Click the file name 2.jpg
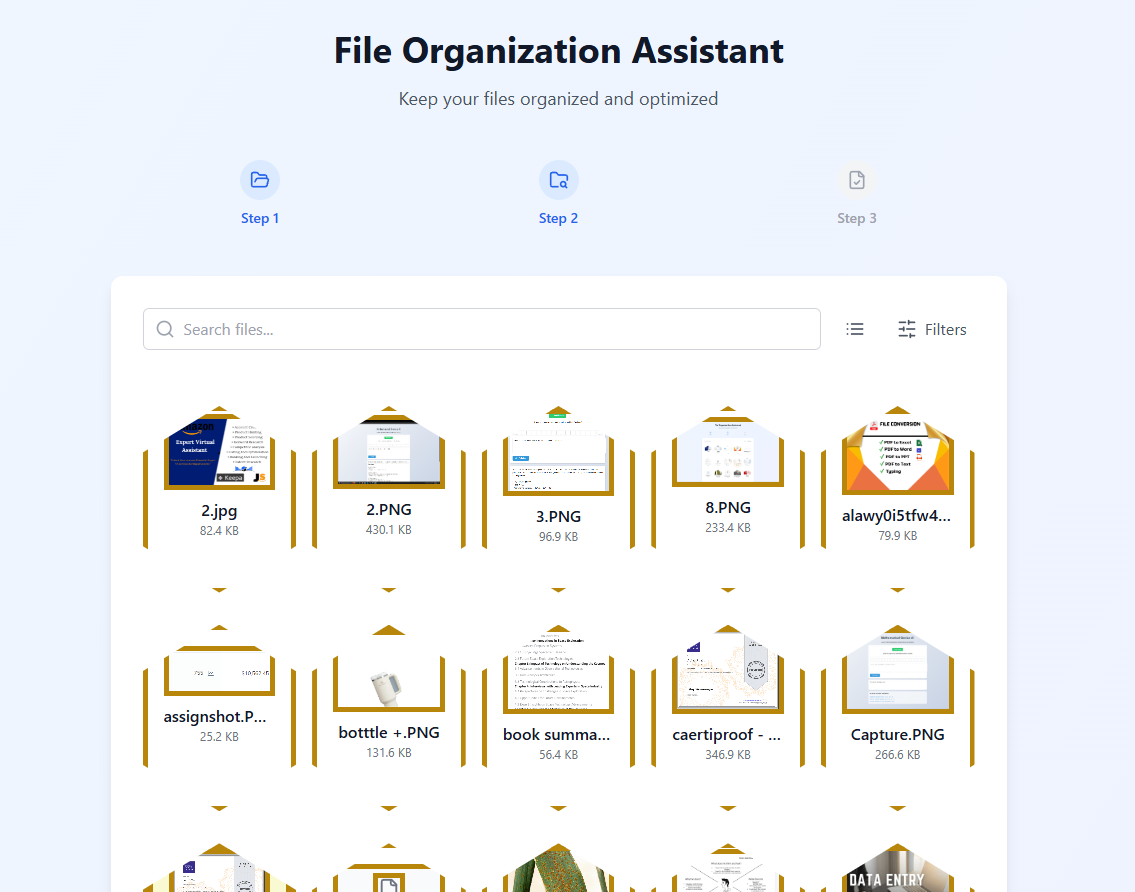This screenshot has width=1135, height=892. pyautogui.click(x=219, y=510)
